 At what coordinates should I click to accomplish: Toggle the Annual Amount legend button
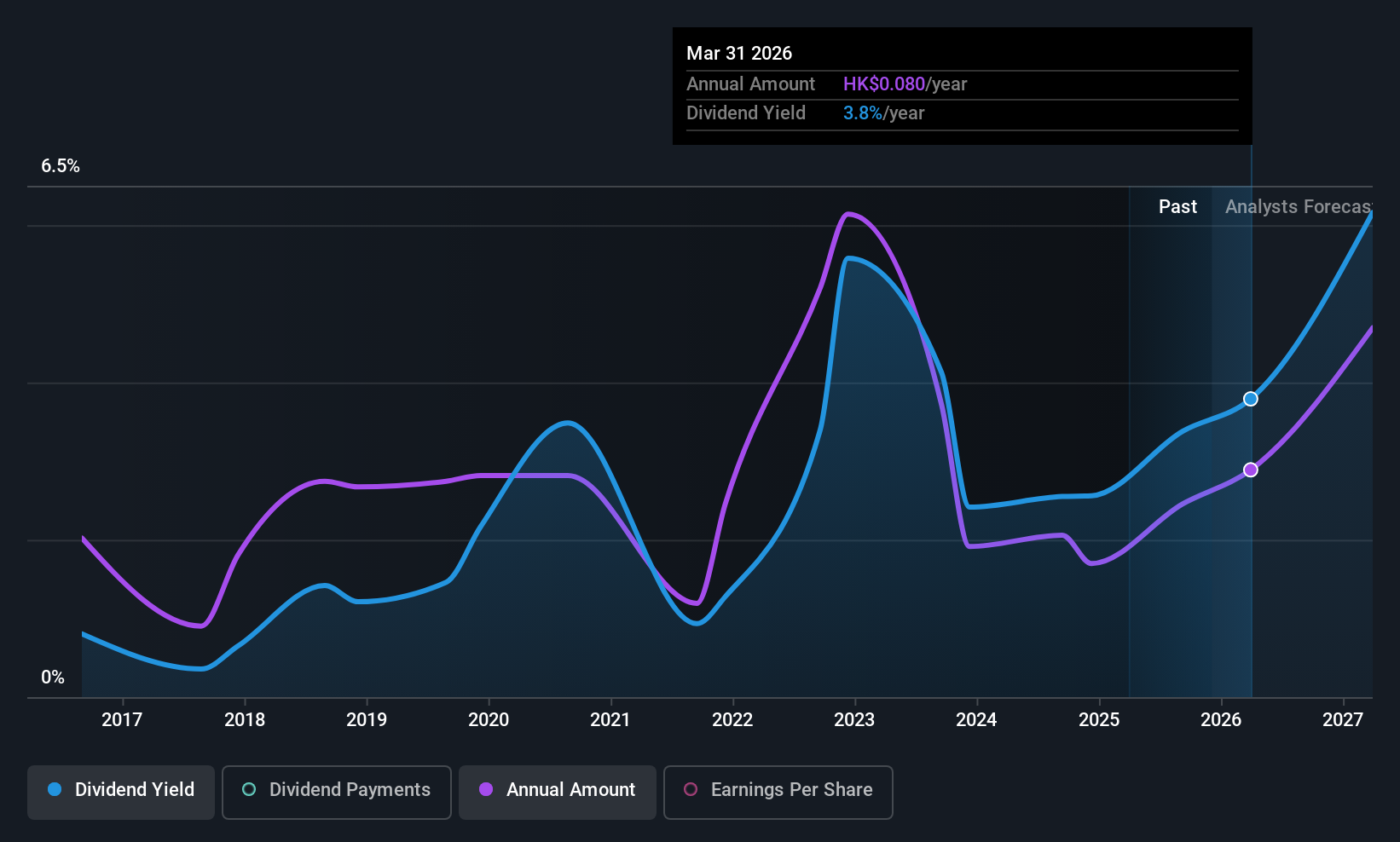(558, 792)
